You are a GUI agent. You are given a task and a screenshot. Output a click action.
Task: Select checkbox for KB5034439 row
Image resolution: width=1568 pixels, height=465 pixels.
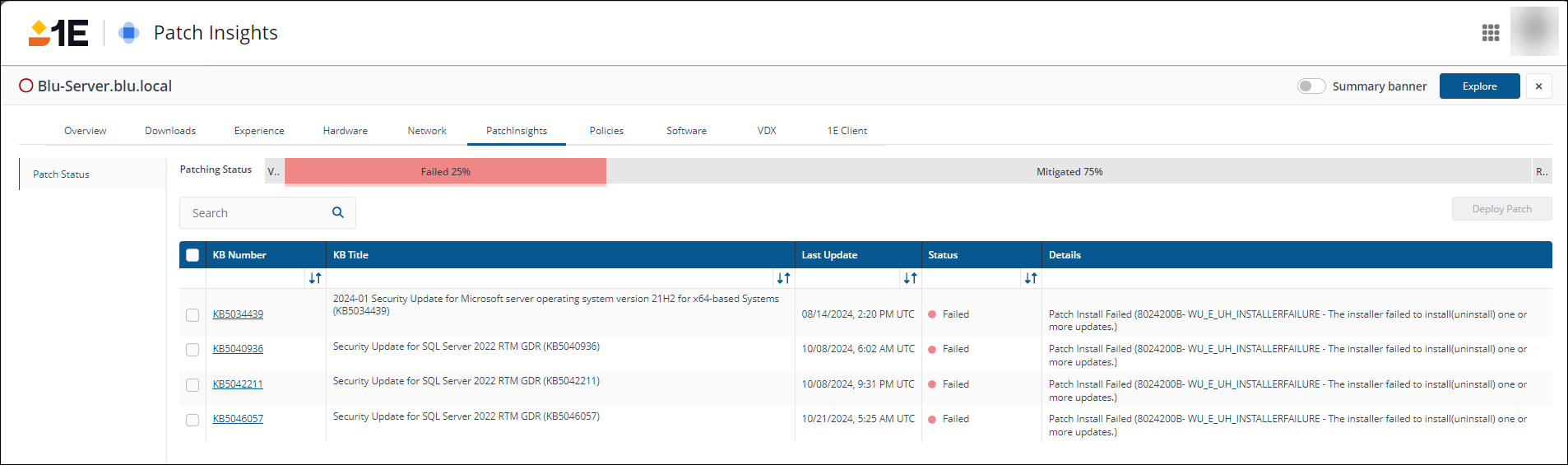click(193, 314)
